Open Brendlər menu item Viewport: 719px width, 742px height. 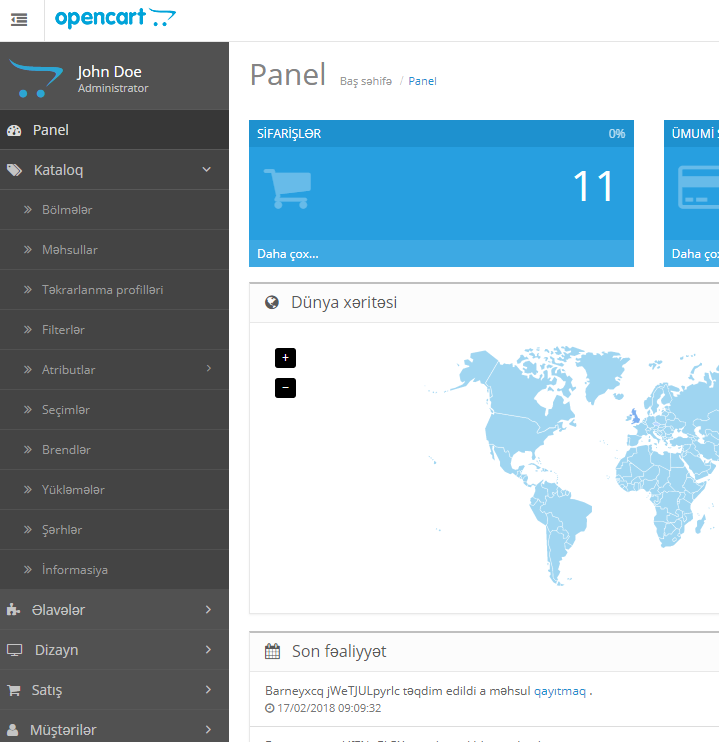pos(115,450)
